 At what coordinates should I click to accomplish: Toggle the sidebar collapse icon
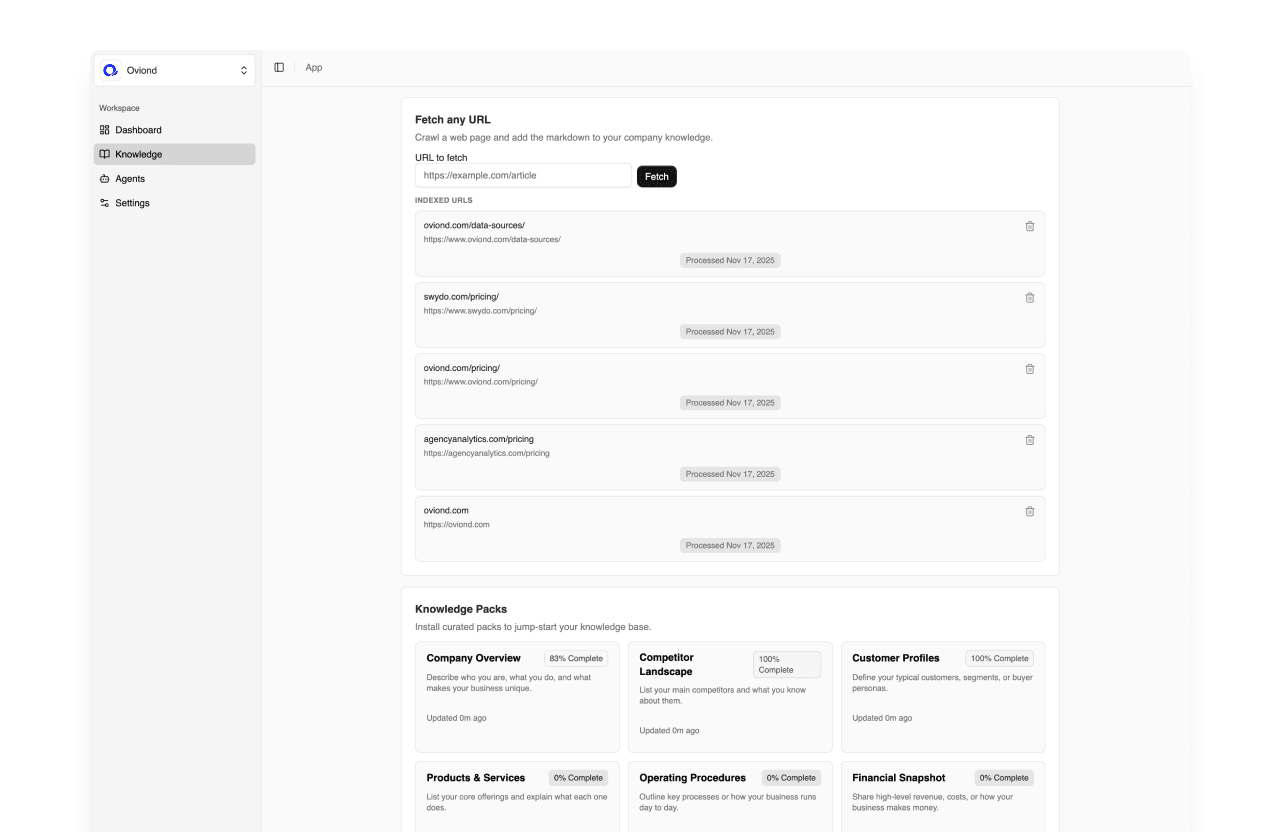(x=279, y=67)
